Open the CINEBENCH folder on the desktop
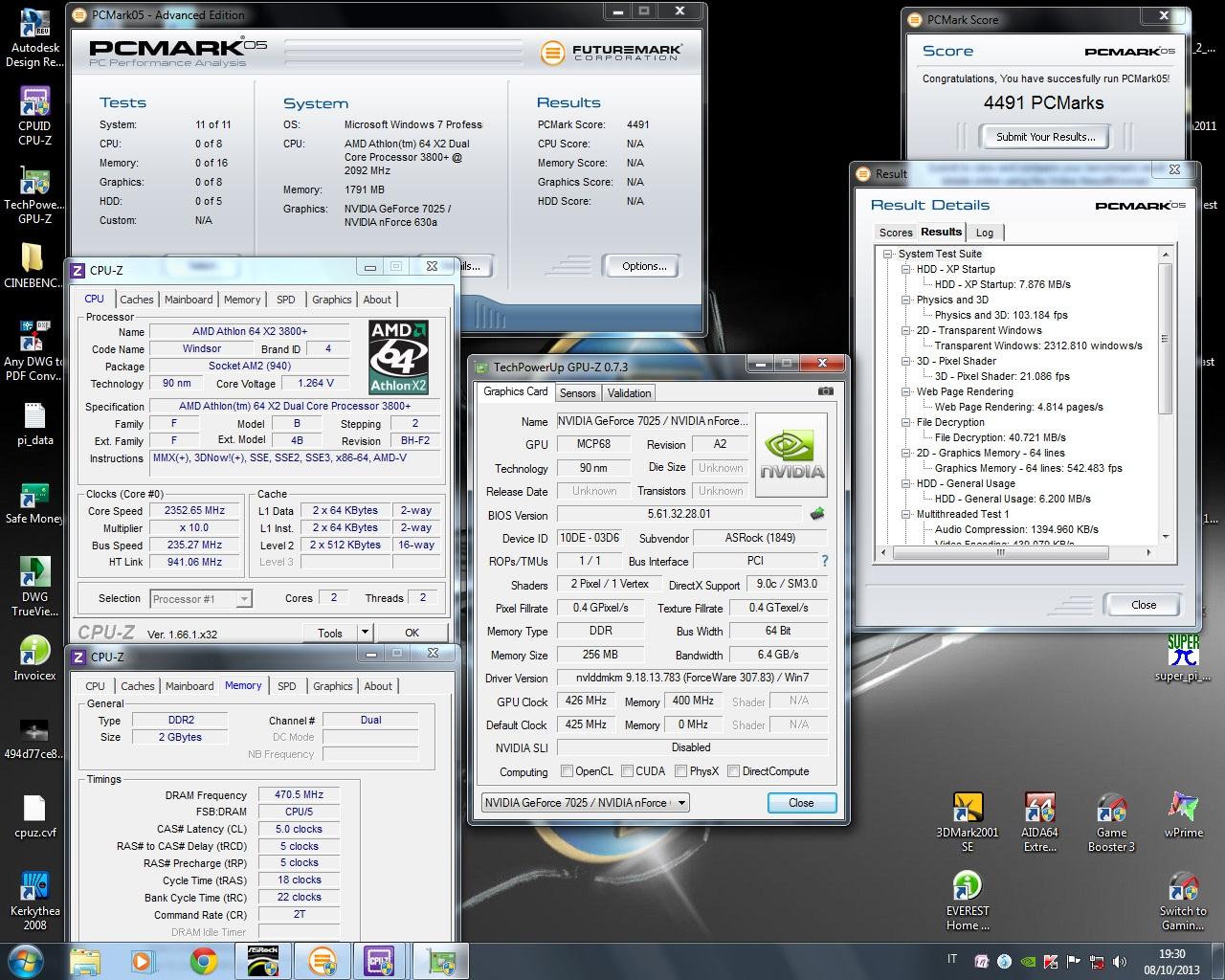Image resolution: width=1225 pixels, height=980 pixels. [x=34, y=264]
